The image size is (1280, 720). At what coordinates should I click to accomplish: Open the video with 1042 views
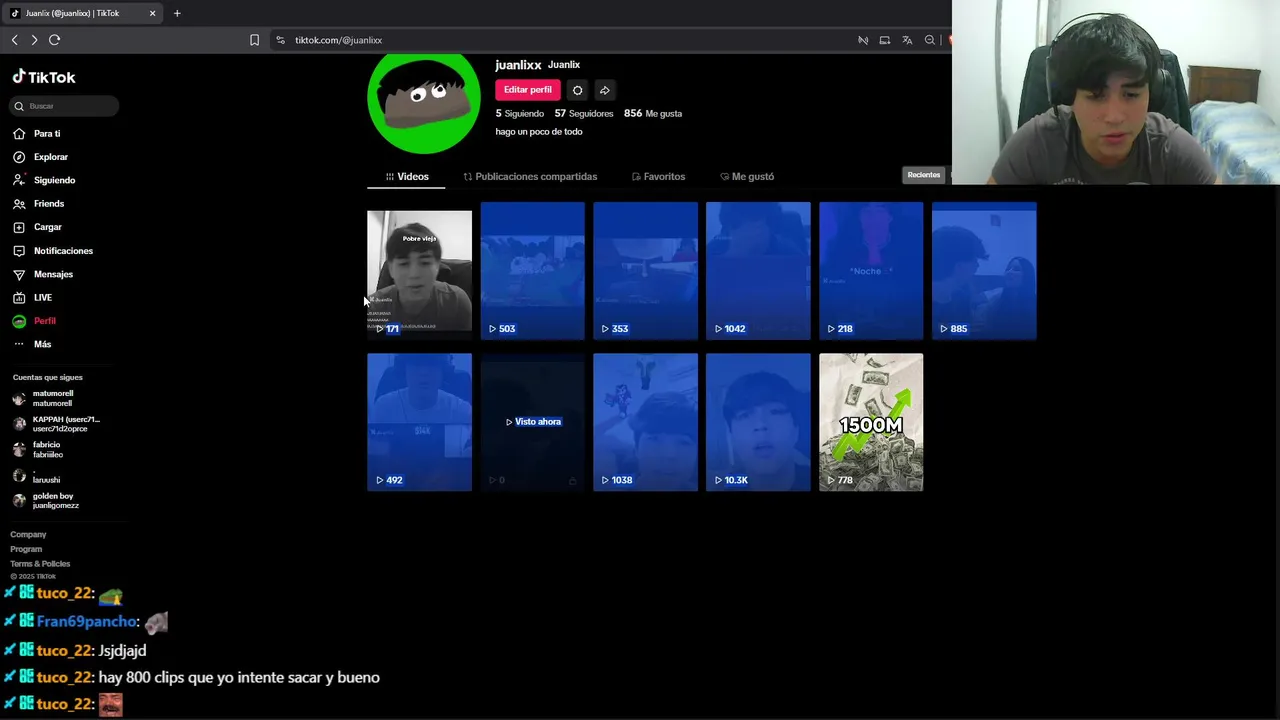point(758,271)
